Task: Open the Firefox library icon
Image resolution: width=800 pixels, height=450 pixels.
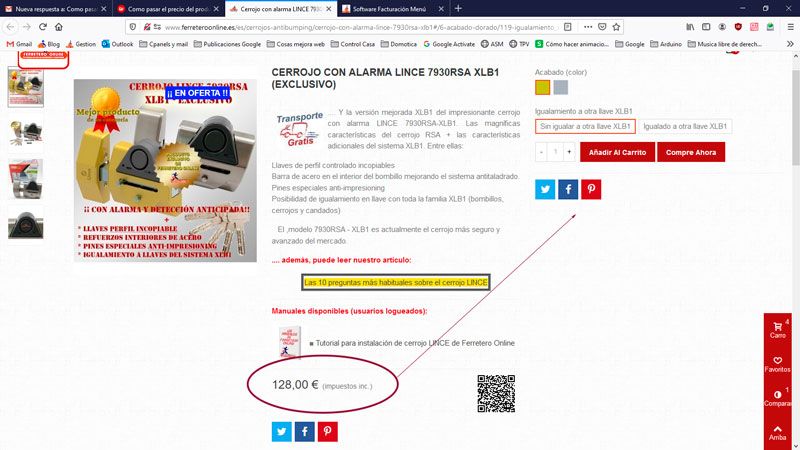Action: tap(690, 27)
